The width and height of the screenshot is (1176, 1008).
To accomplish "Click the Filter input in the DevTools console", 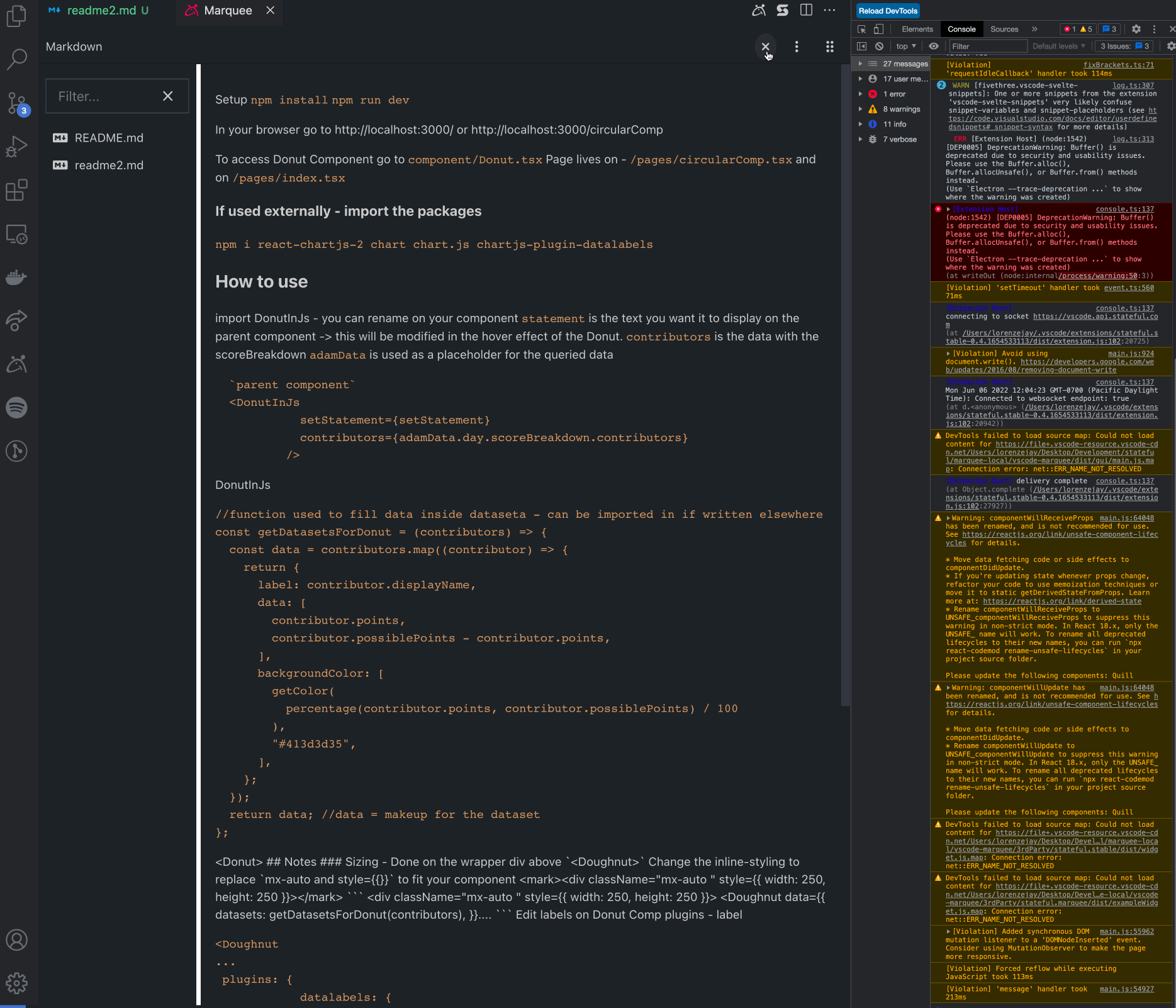I will point(988,46).
